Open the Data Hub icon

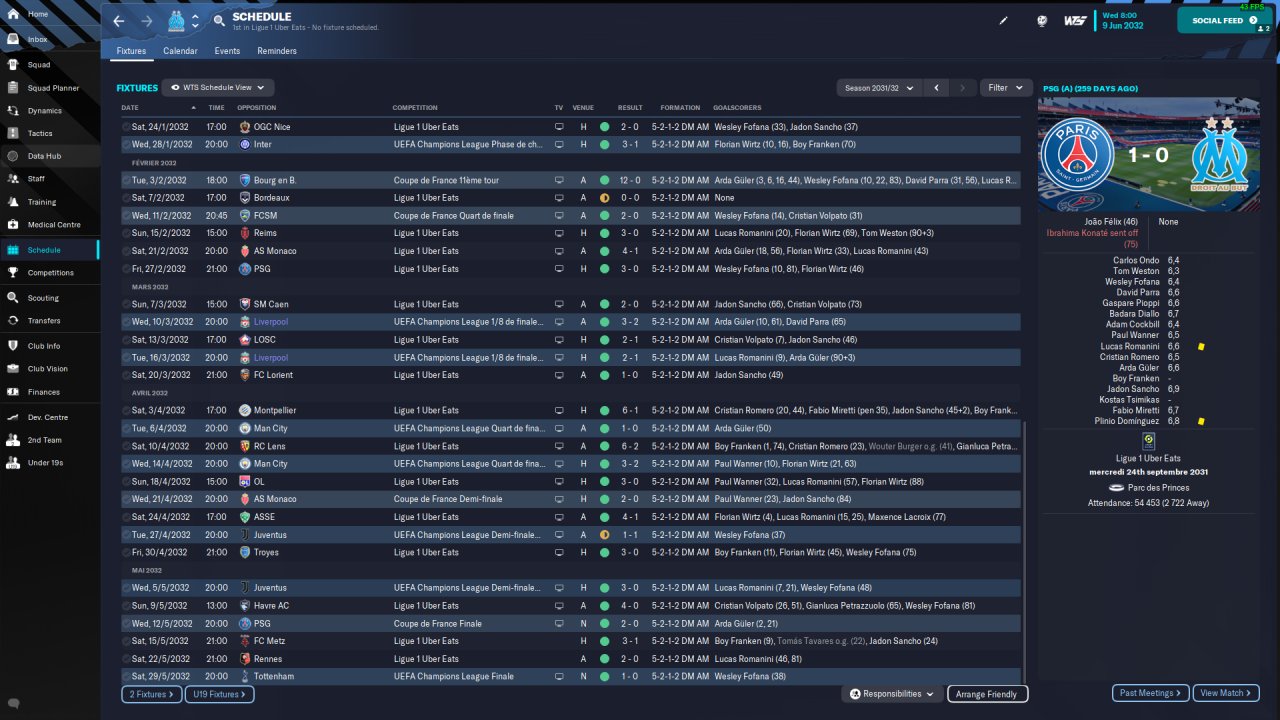13,156
